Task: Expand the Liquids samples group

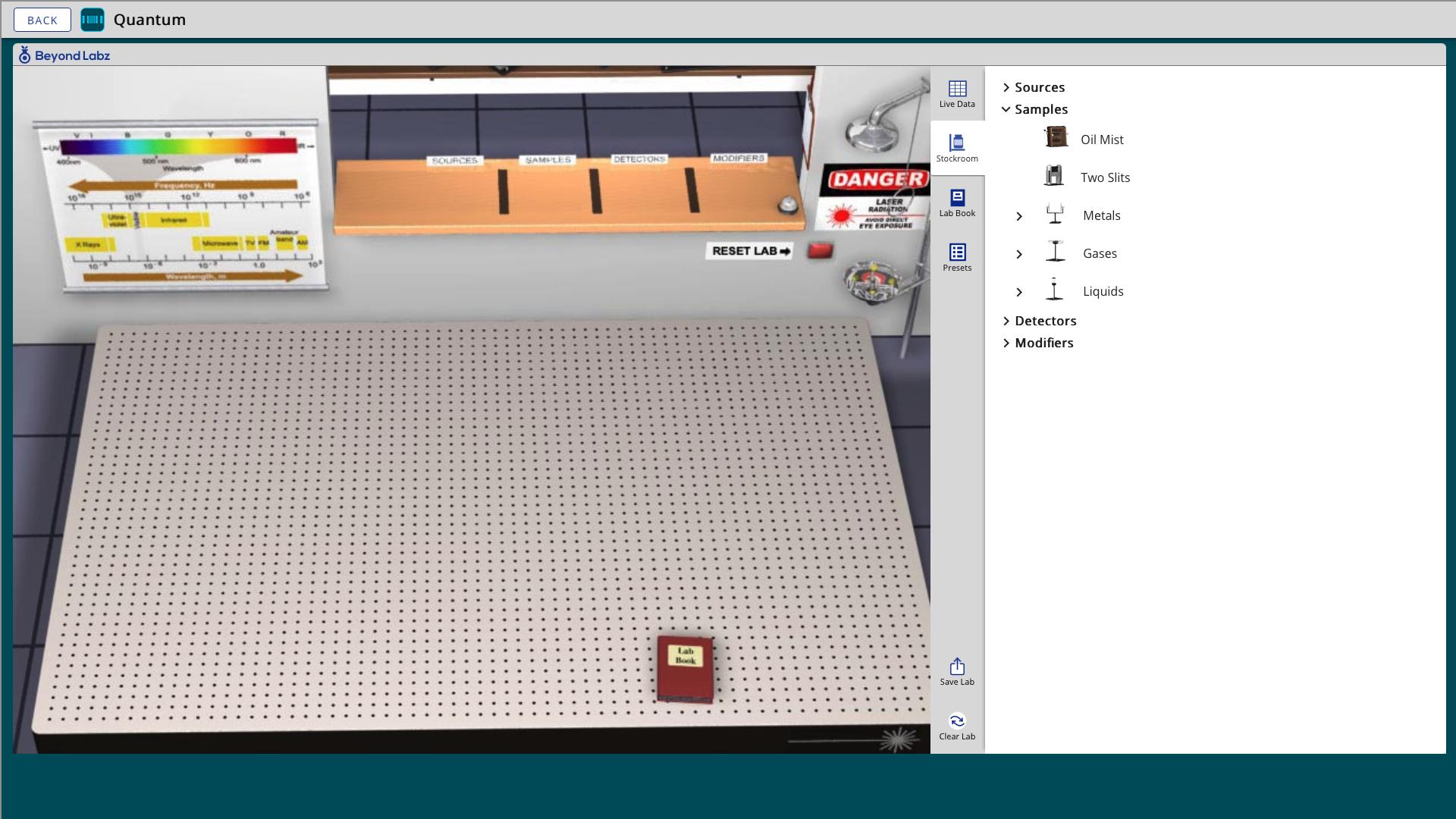Action: [x=1019, y=292]
